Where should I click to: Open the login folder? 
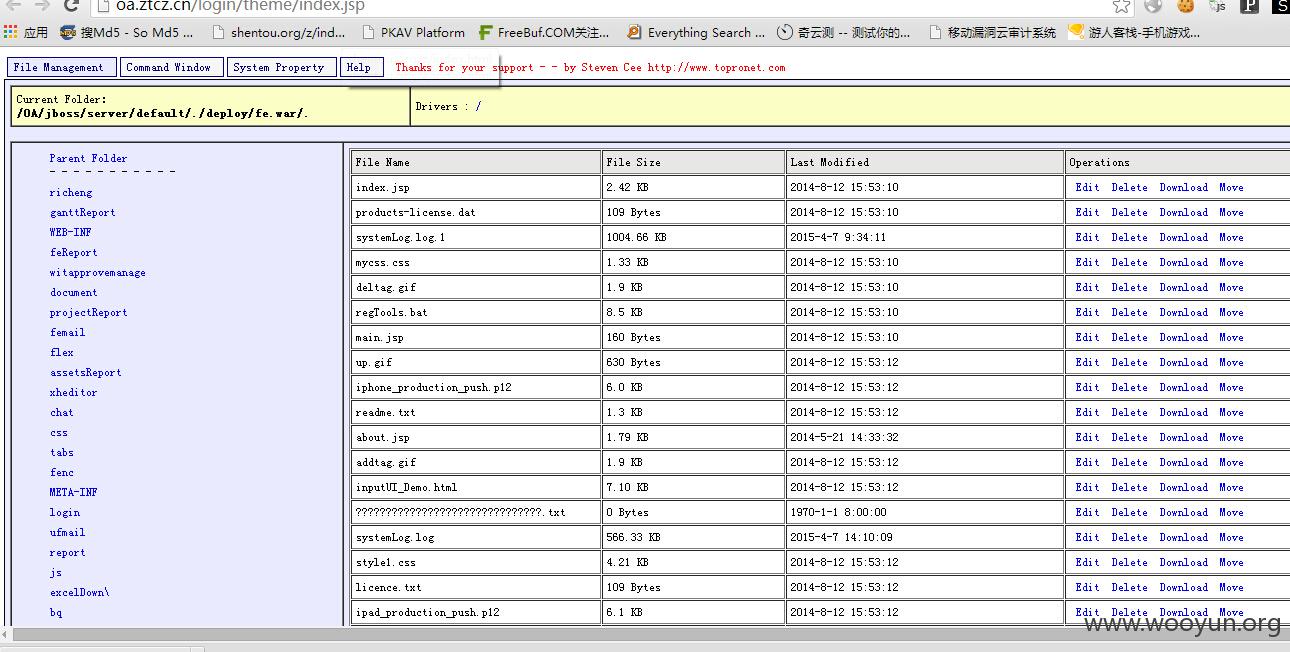(x=65, y=512)
